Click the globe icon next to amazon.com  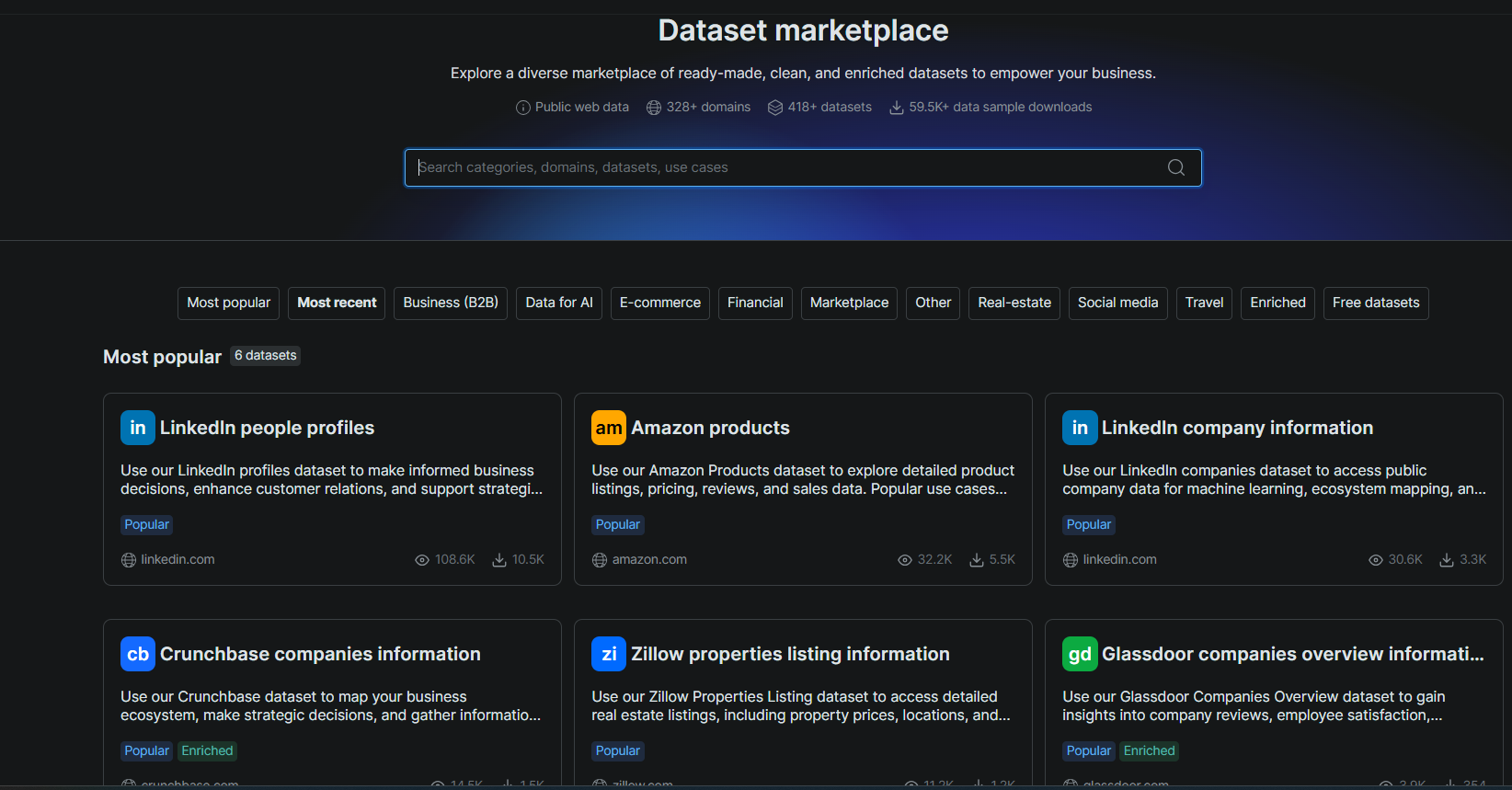600,560
